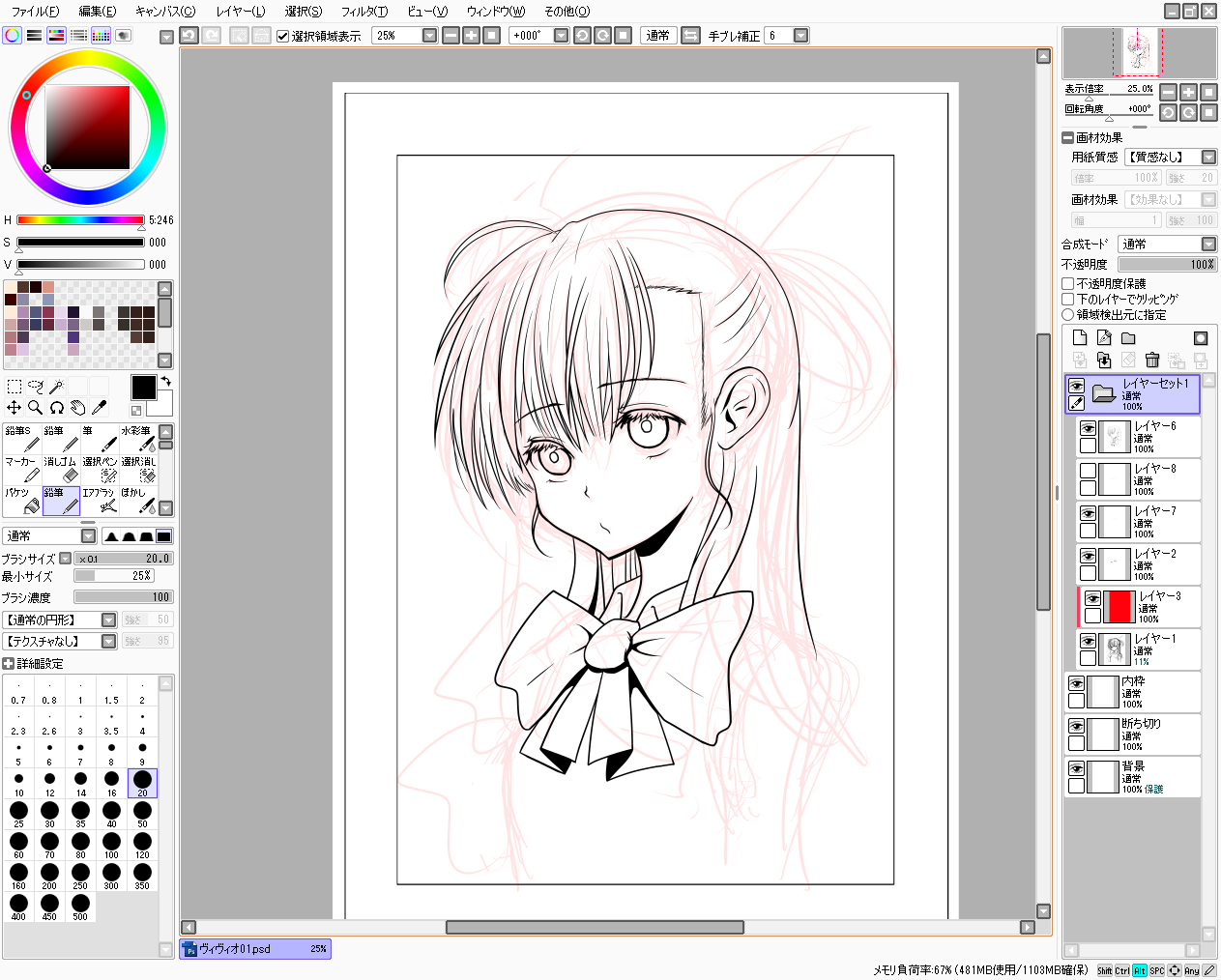Click the undo button in toolbar

point(189,35)
